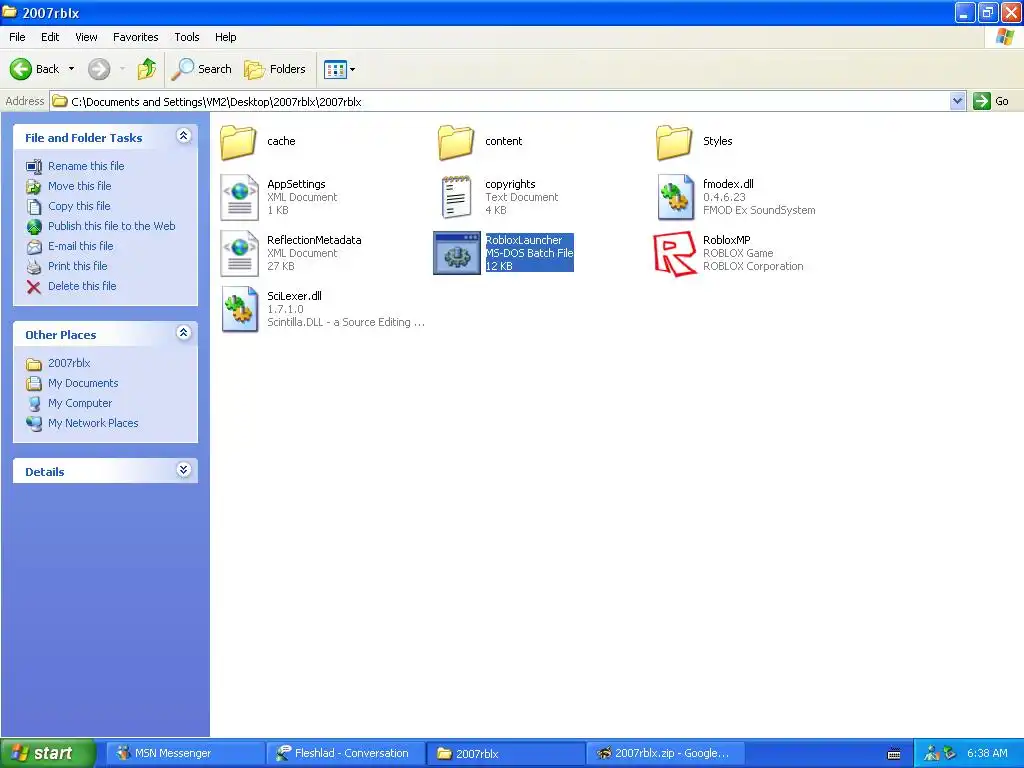The height and width of the screenshot is (768, 1024).
Task: Select the RobloxLauncher file name text
Action: [524, 240]
